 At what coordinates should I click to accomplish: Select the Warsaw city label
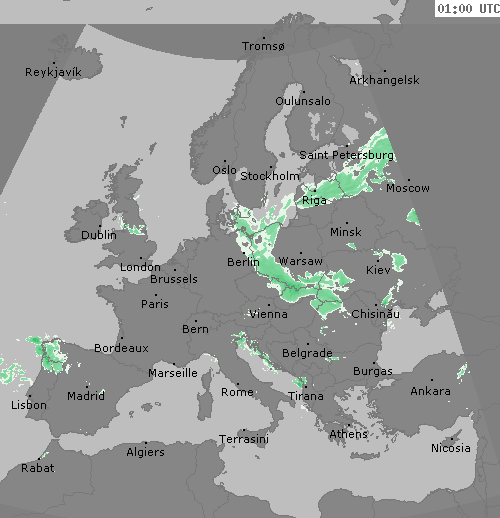(300, 261)
